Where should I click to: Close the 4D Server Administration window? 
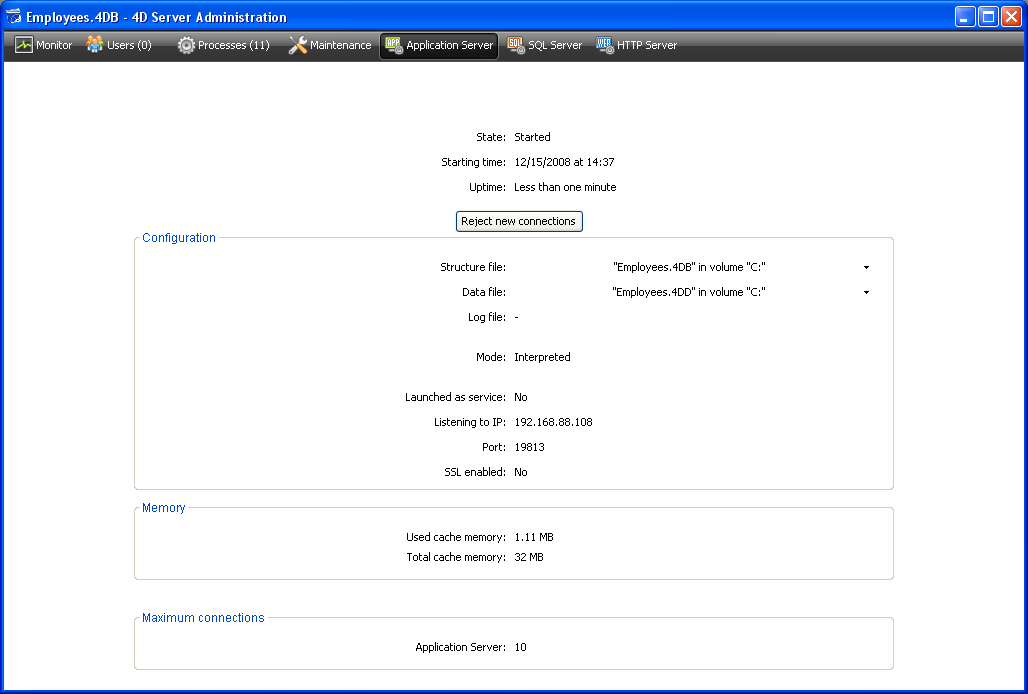click(x=1010, y=17)
